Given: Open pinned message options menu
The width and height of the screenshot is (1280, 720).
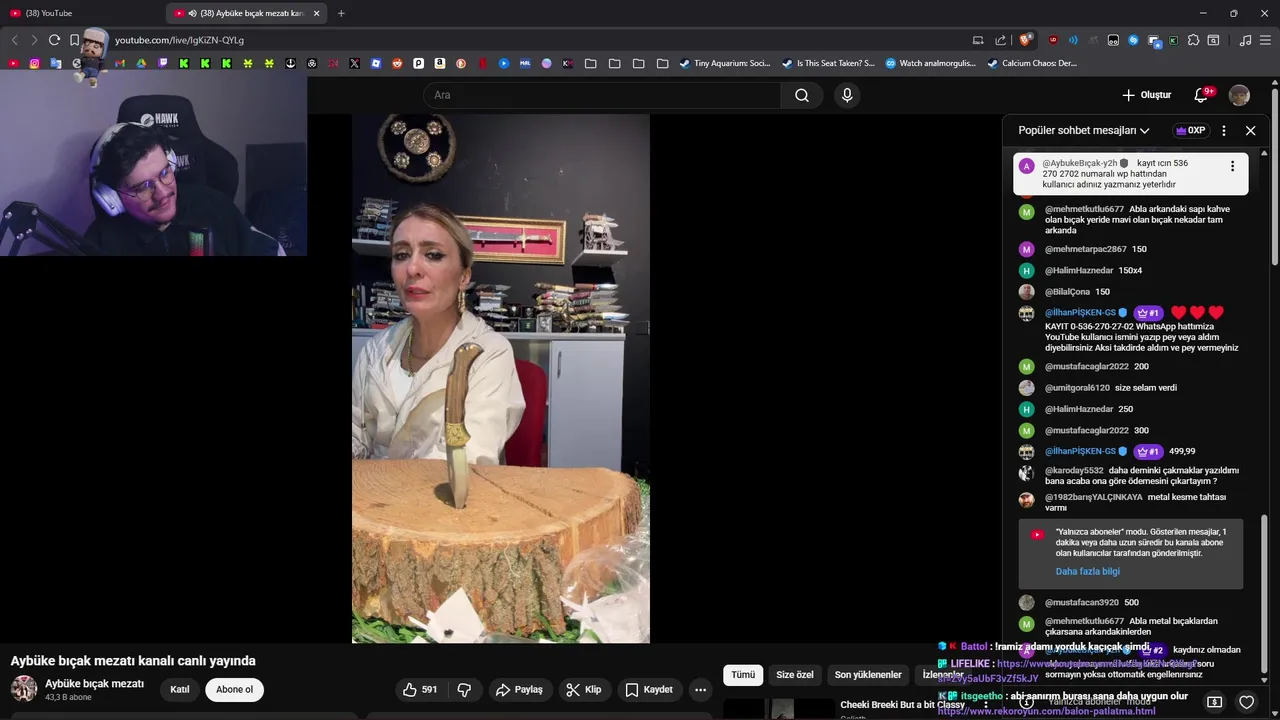Looking at the screenshot, I should (1232, 166).
